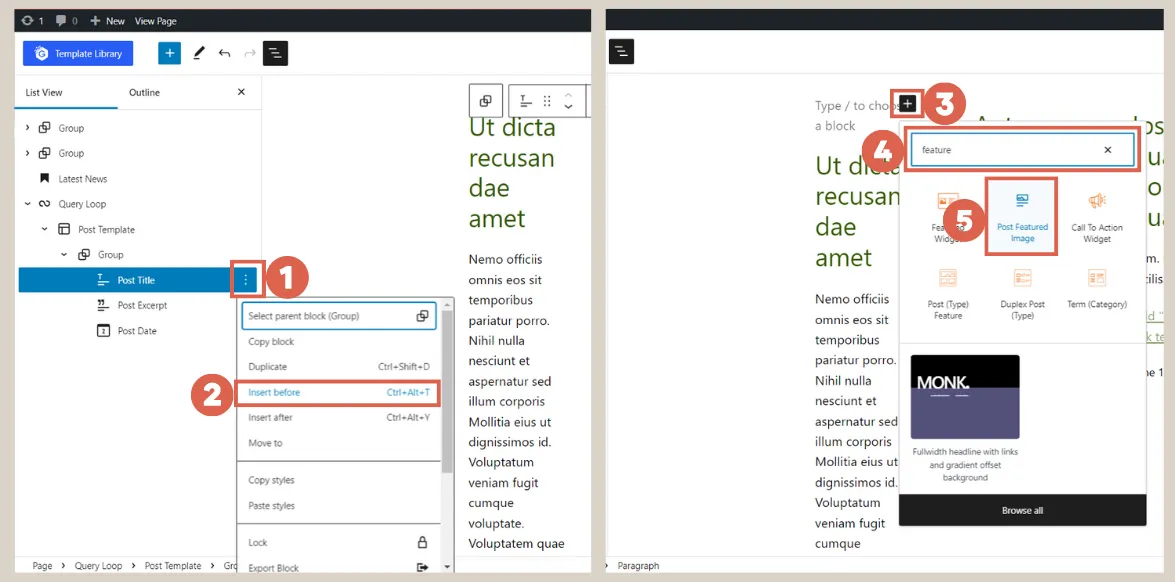
Task: Open the Document Overview list icon
Action: 275,52
